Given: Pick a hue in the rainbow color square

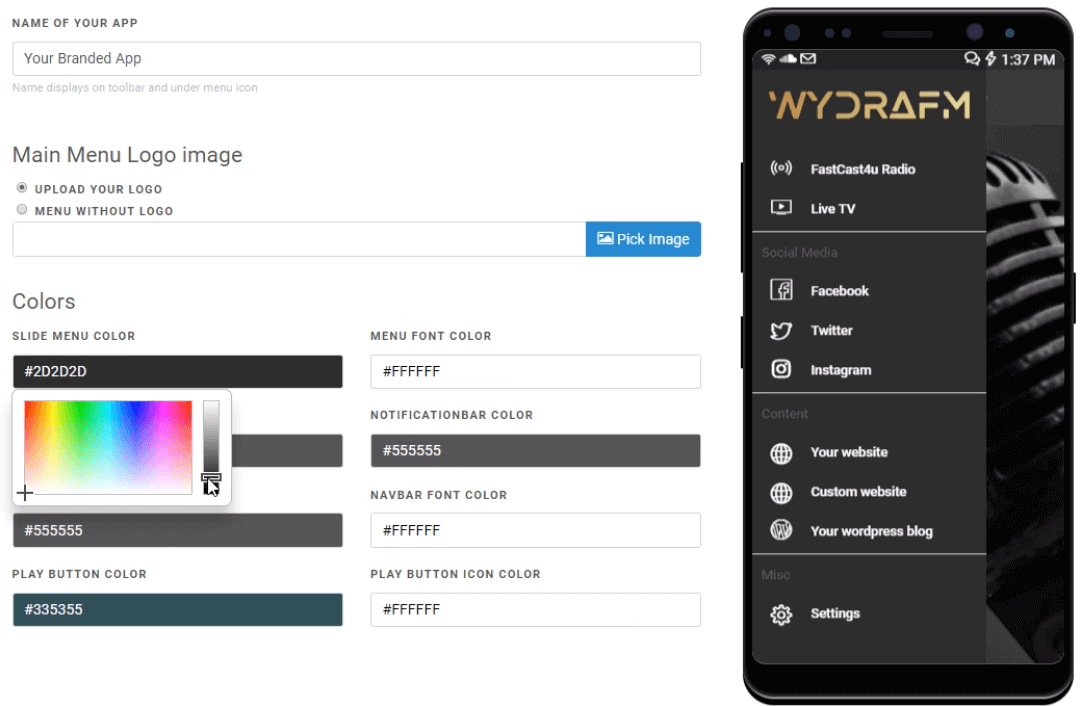Looking at the screenshot, I should 108,447.
